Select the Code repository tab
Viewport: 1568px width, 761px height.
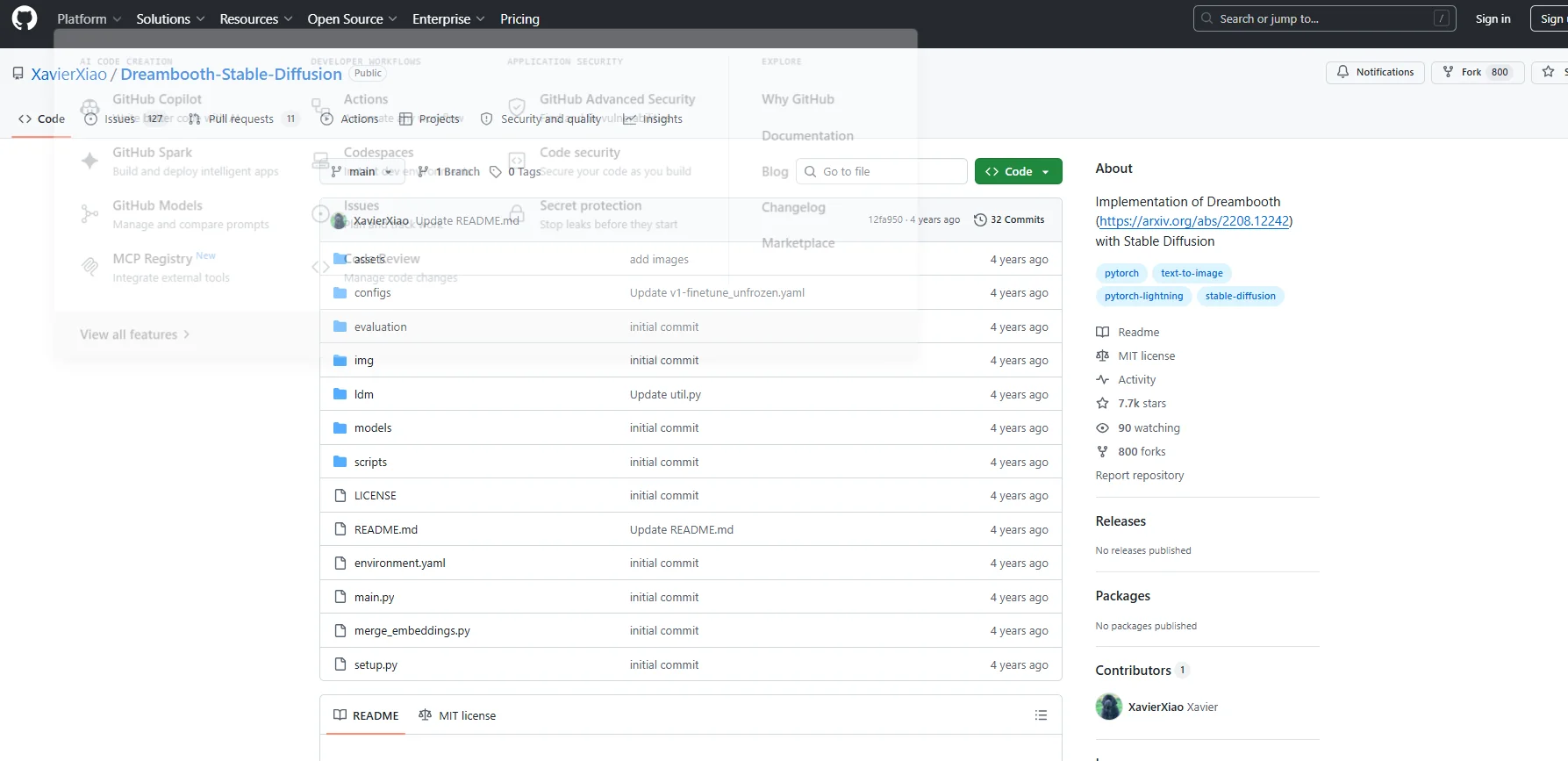(41, 118)
